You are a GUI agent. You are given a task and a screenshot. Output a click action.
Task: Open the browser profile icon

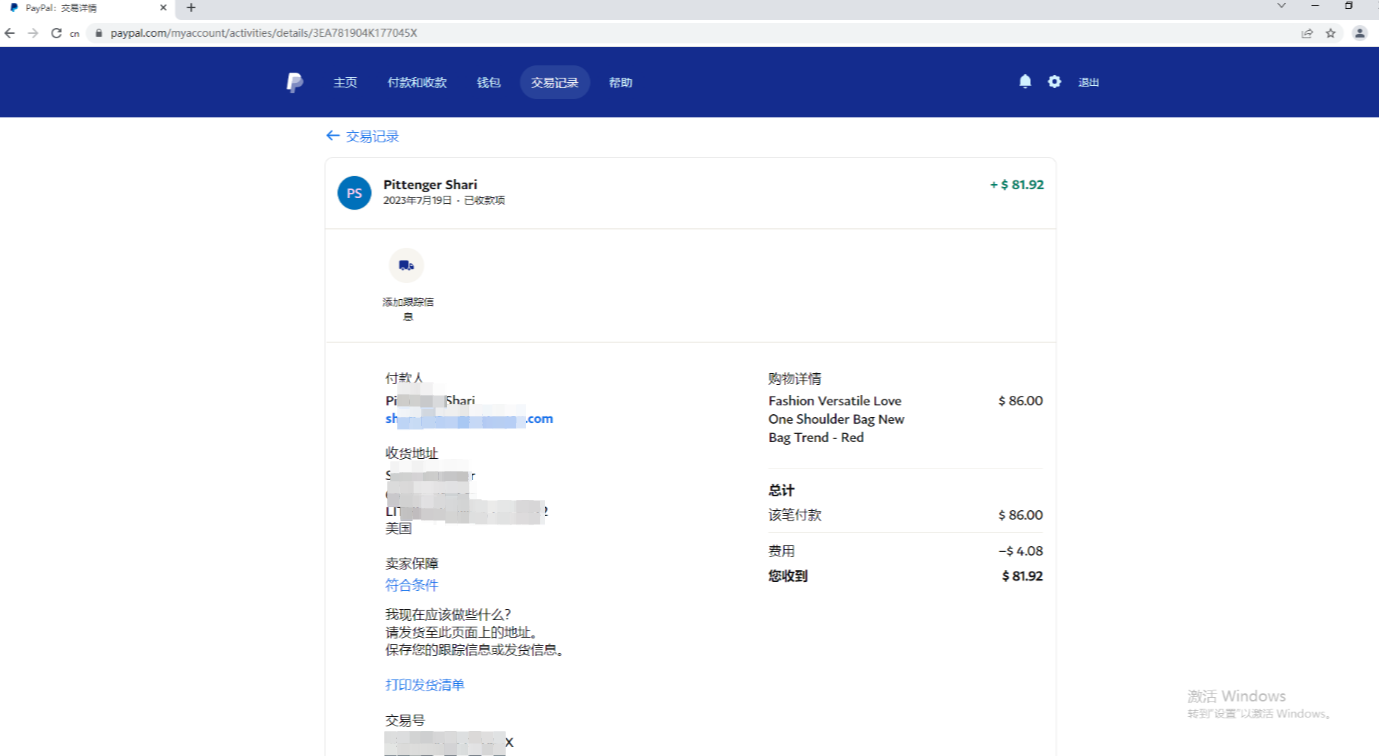click(x=1359, y=33)
